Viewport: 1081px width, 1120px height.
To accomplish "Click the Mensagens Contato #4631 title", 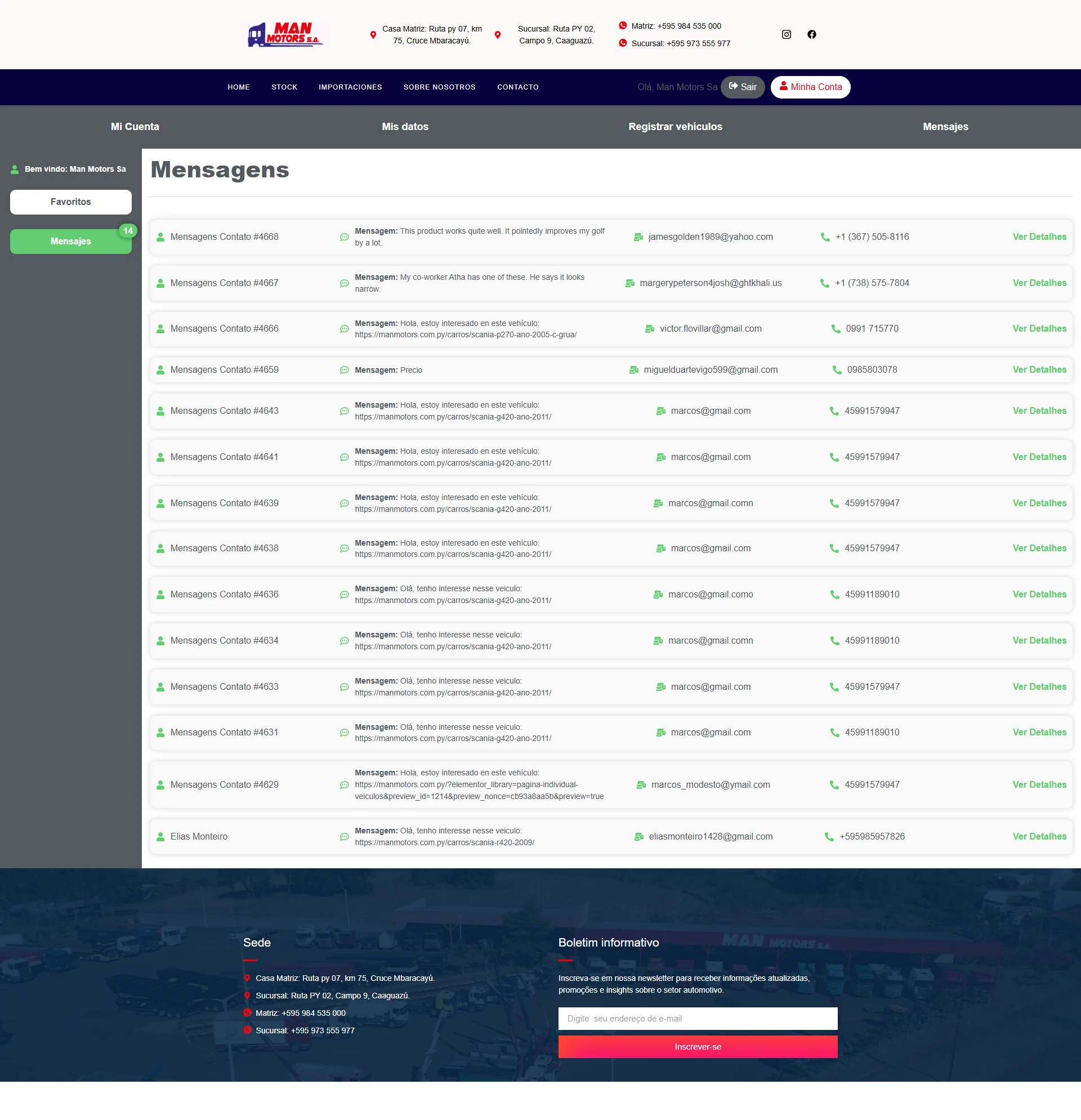I will pyautogui.click(x=225, y=733).
